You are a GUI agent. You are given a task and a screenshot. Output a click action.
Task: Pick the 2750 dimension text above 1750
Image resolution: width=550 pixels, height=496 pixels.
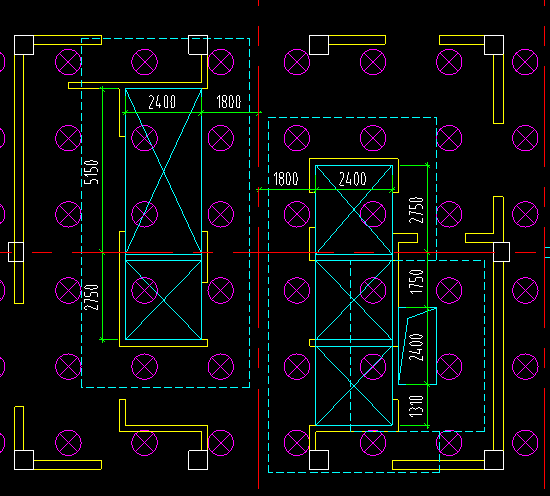click(x=416, y=210)
